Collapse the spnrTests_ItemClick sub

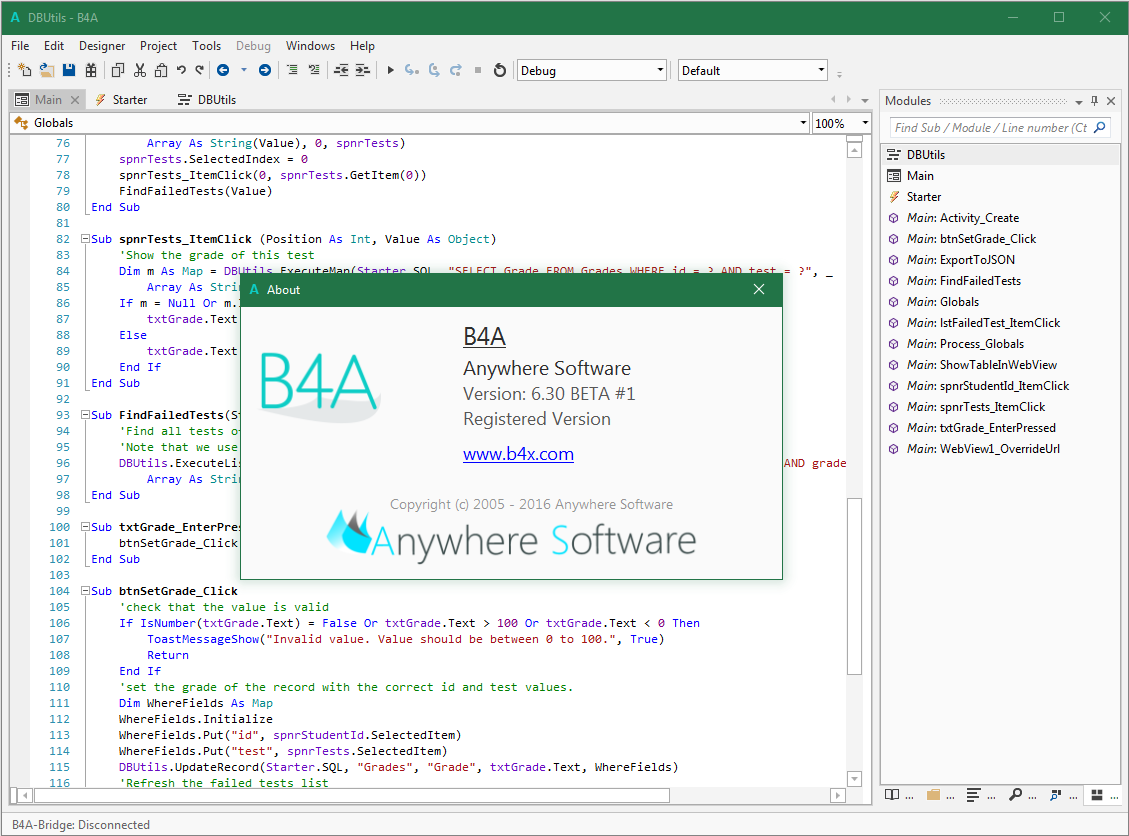(x=85, y=238)
